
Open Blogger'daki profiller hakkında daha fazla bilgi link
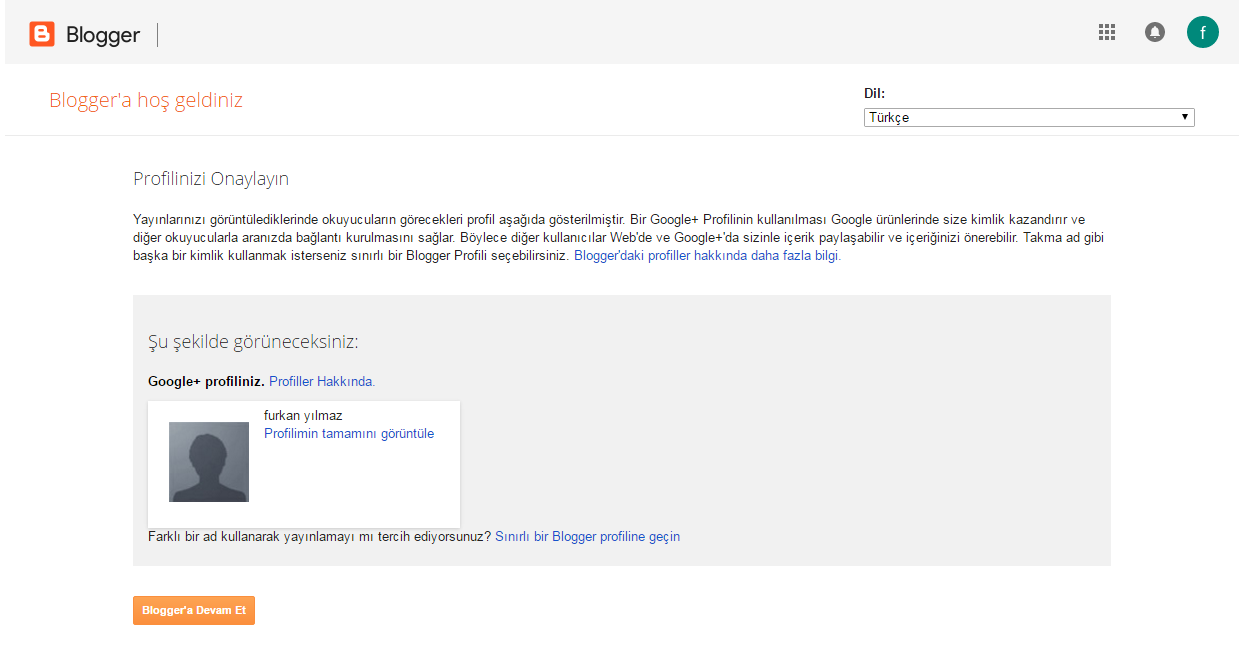click(707, 255)
